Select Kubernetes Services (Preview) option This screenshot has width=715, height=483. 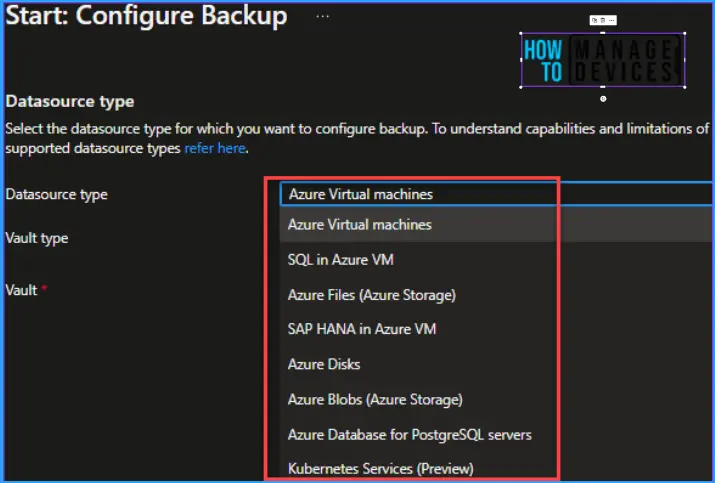coord(497,468)
